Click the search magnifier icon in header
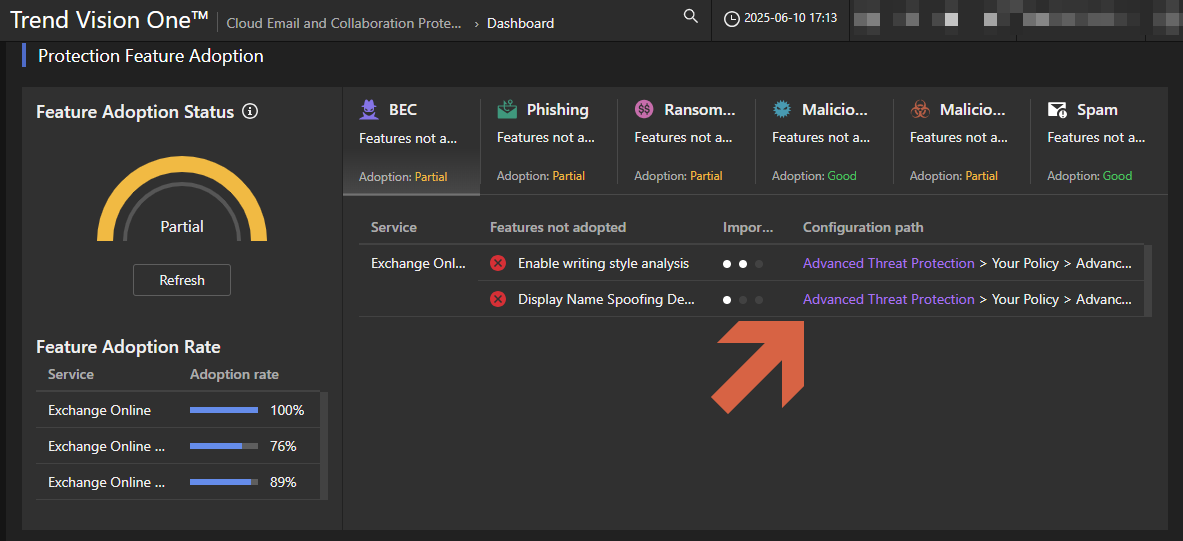This screenshot has width=1183, height=541. tap(690, 17)
